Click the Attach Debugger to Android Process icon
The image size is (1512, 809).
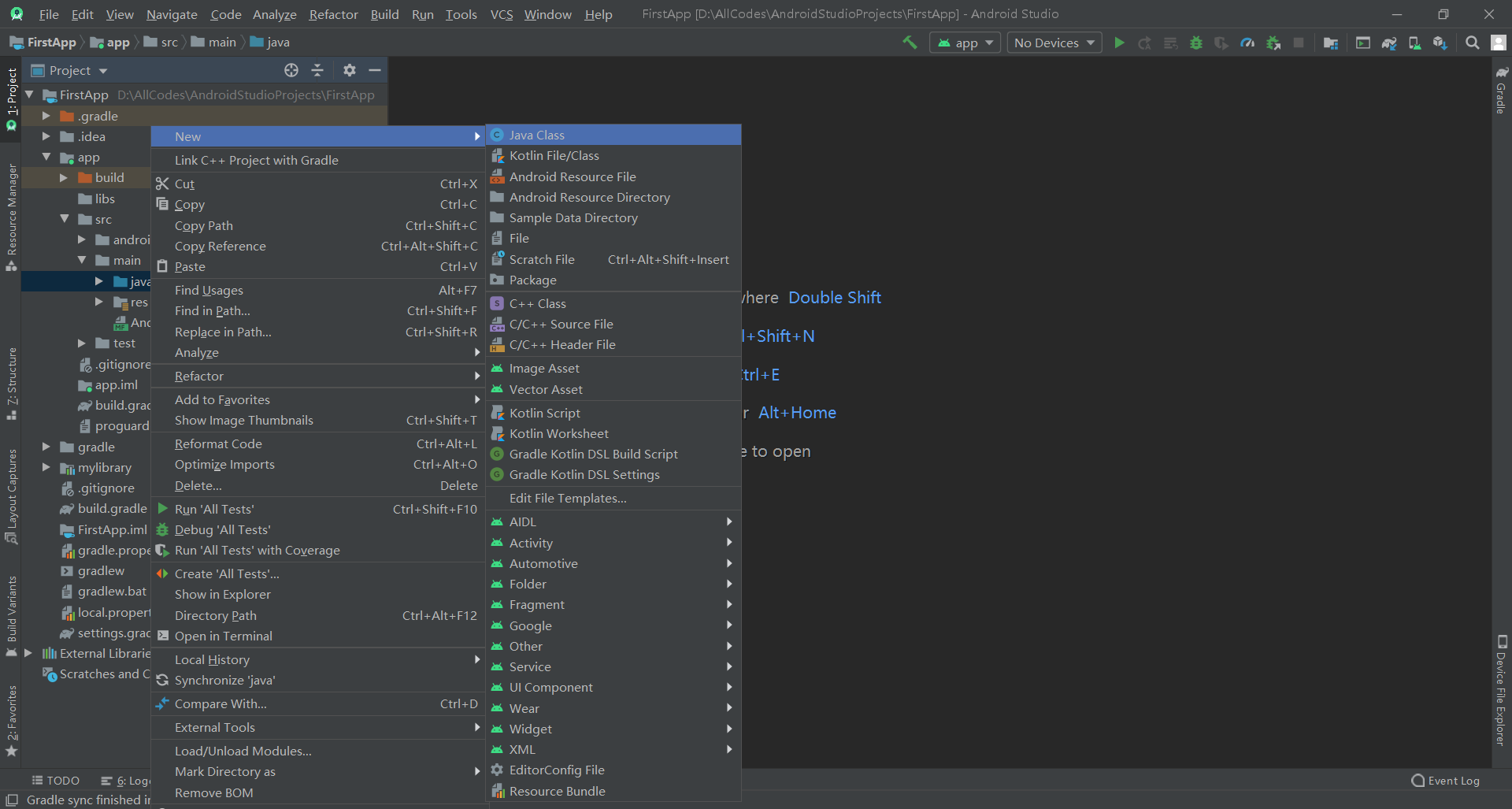1273,43
